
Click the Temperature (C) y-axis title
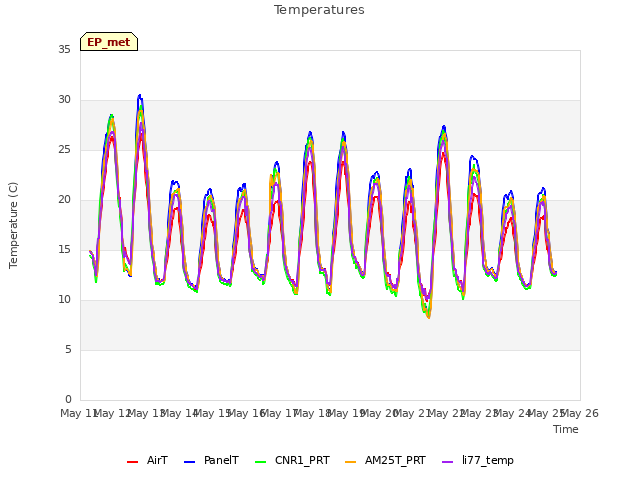coord(13,225)
